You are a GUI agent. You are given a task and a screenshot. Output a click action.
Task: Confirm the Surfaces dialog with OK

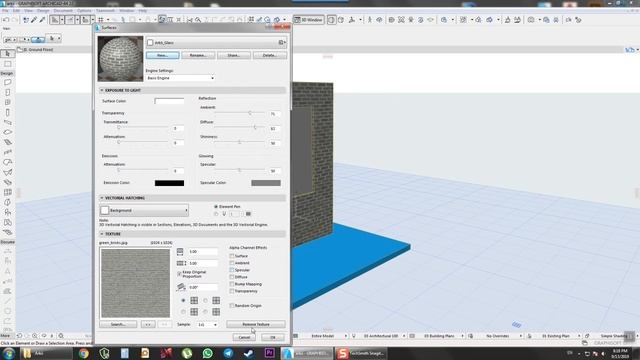click(x=273, y=337)
